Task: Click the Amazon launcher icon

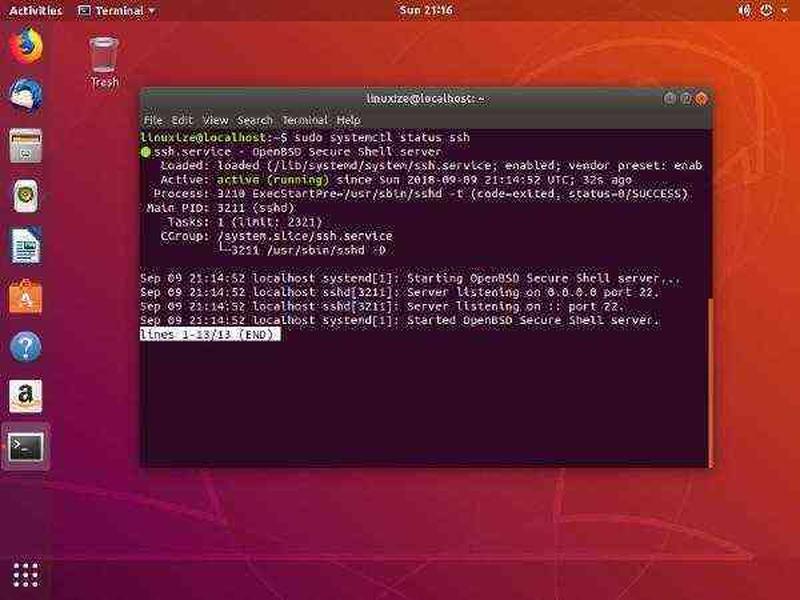Action: click(x=26, y=396)
